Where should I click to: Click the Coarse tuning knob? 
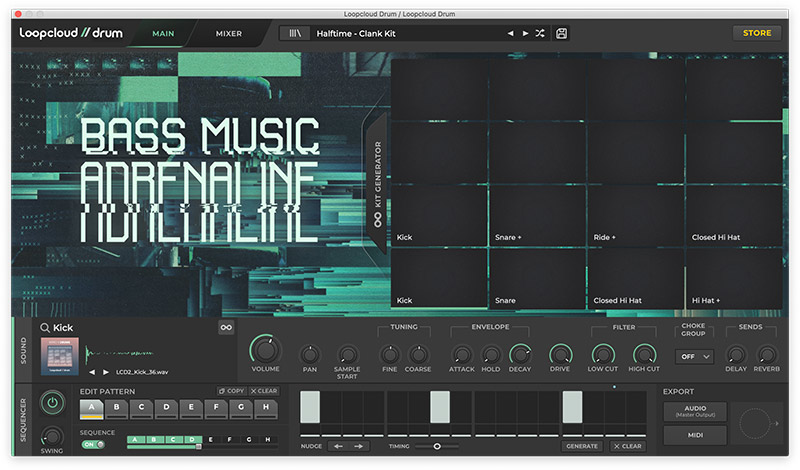pos(418,354)
